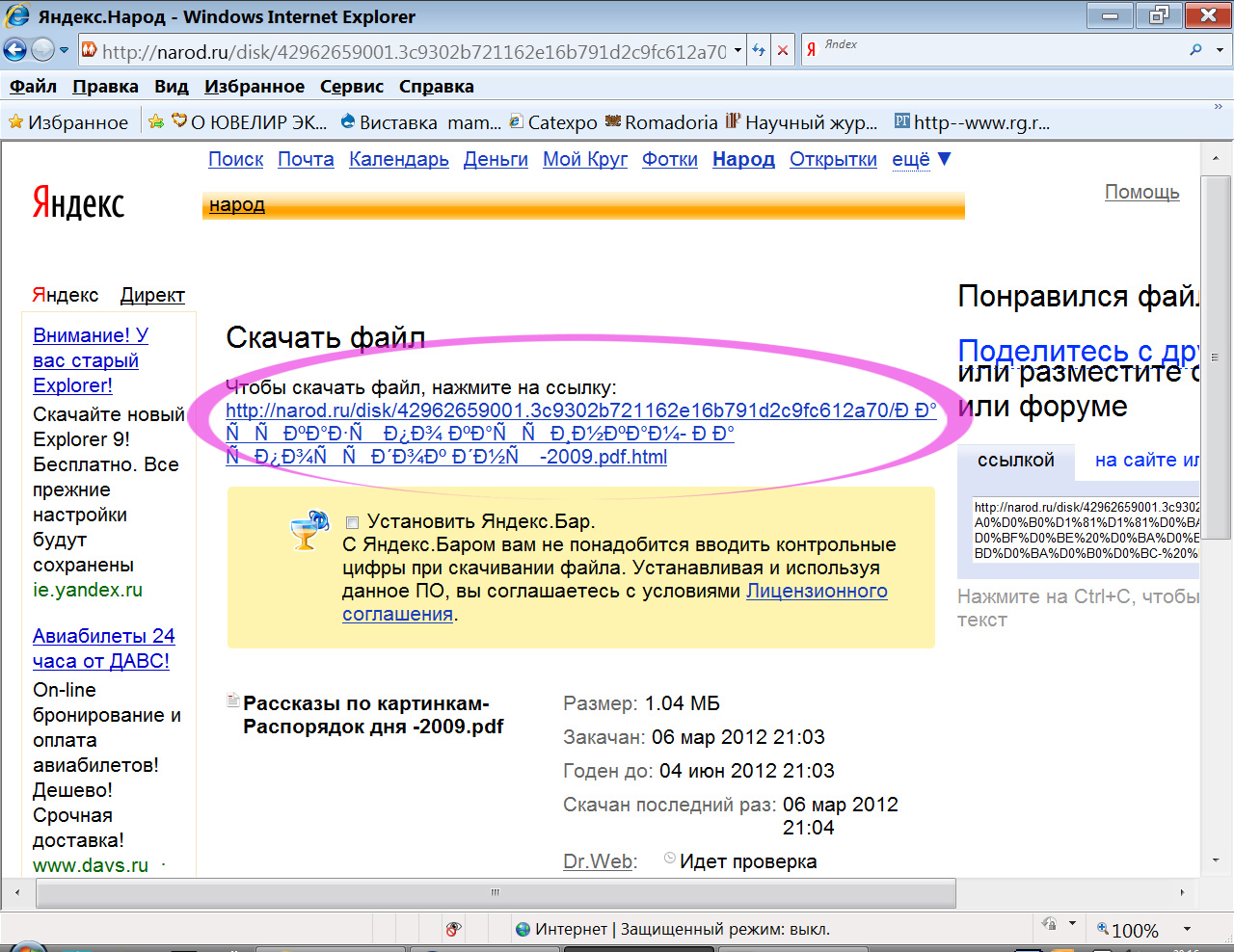Click the Интернет zone globe icon

point(523,930)
